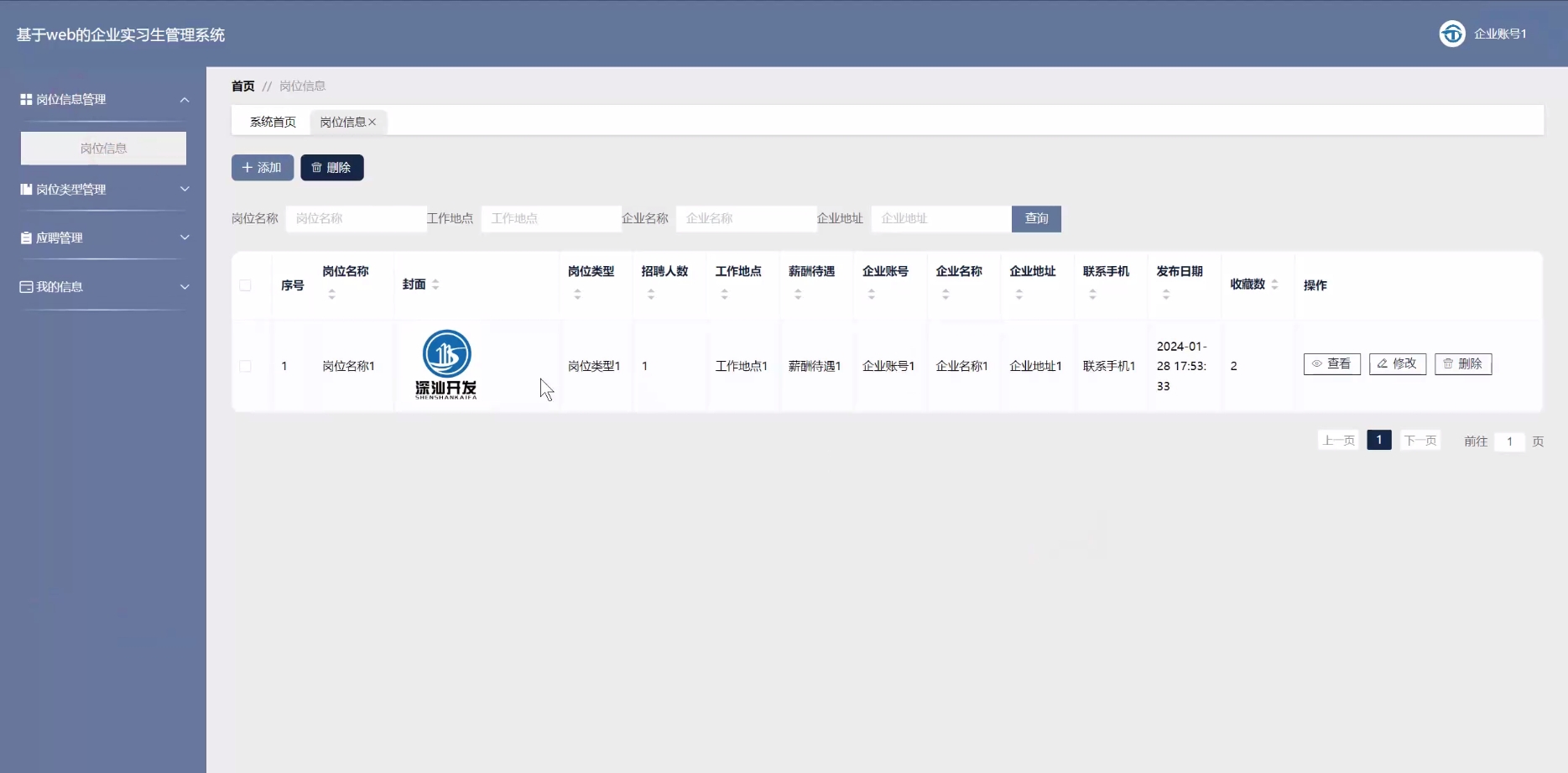Click the 查询 search button
The height and width of the screenshot is (773, 1568).
tap(1036, 219)
